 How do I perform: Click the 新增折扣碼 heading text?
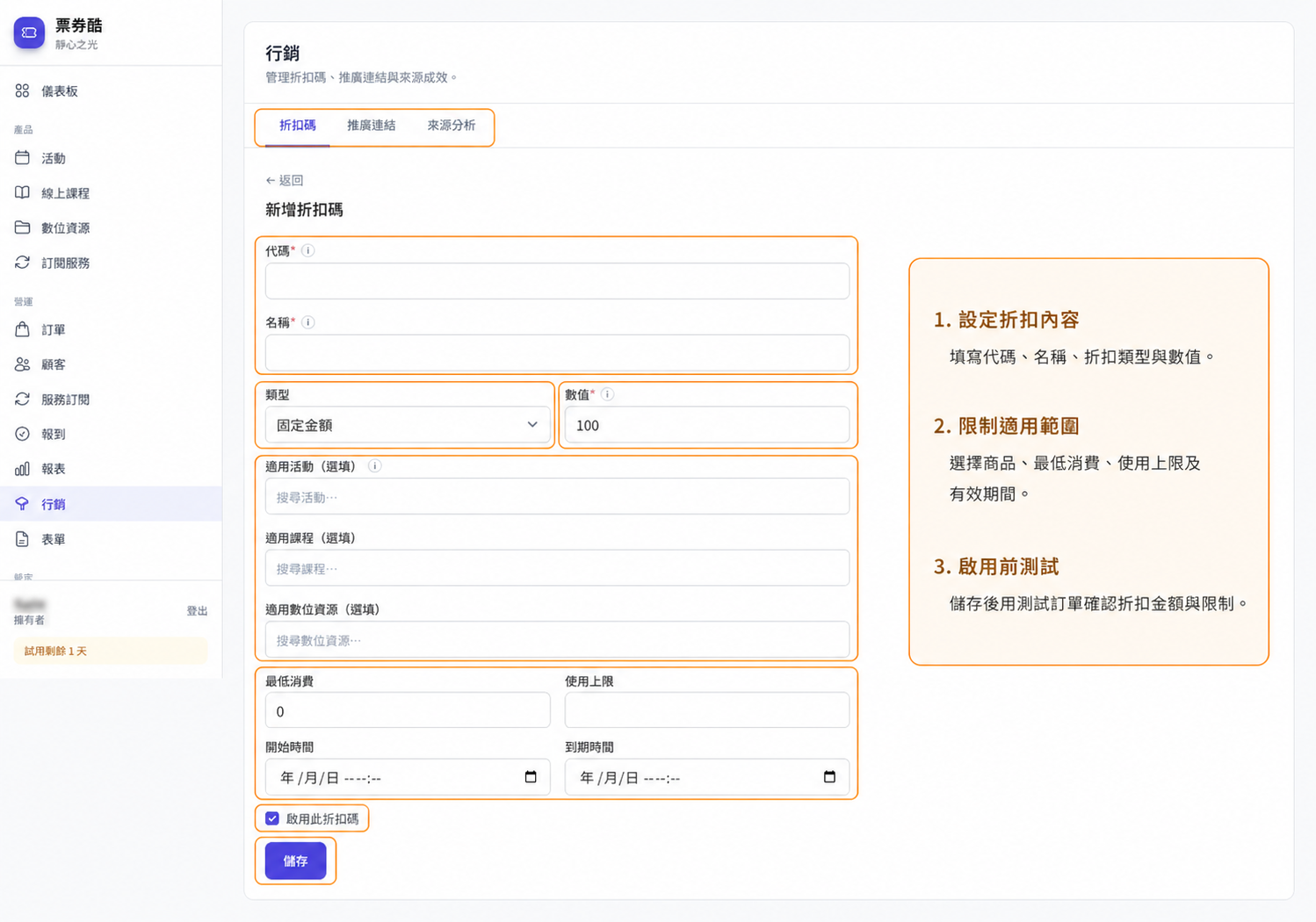[x=304, y=210]
